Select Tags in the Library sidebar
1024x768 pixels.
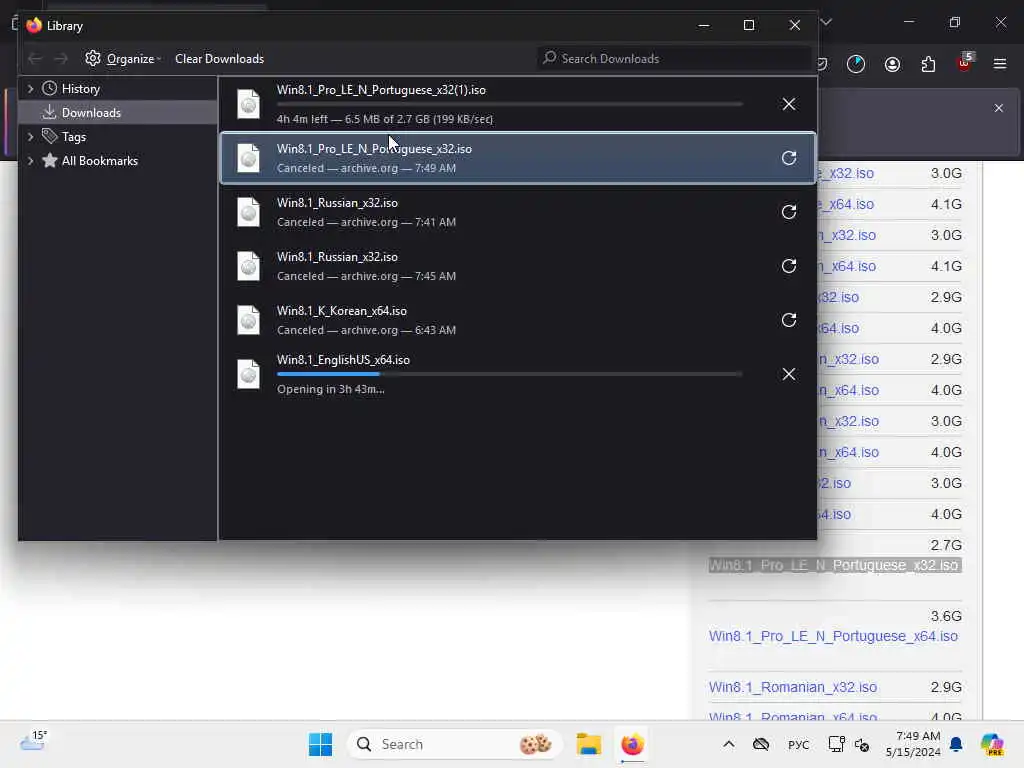[74, 137]
